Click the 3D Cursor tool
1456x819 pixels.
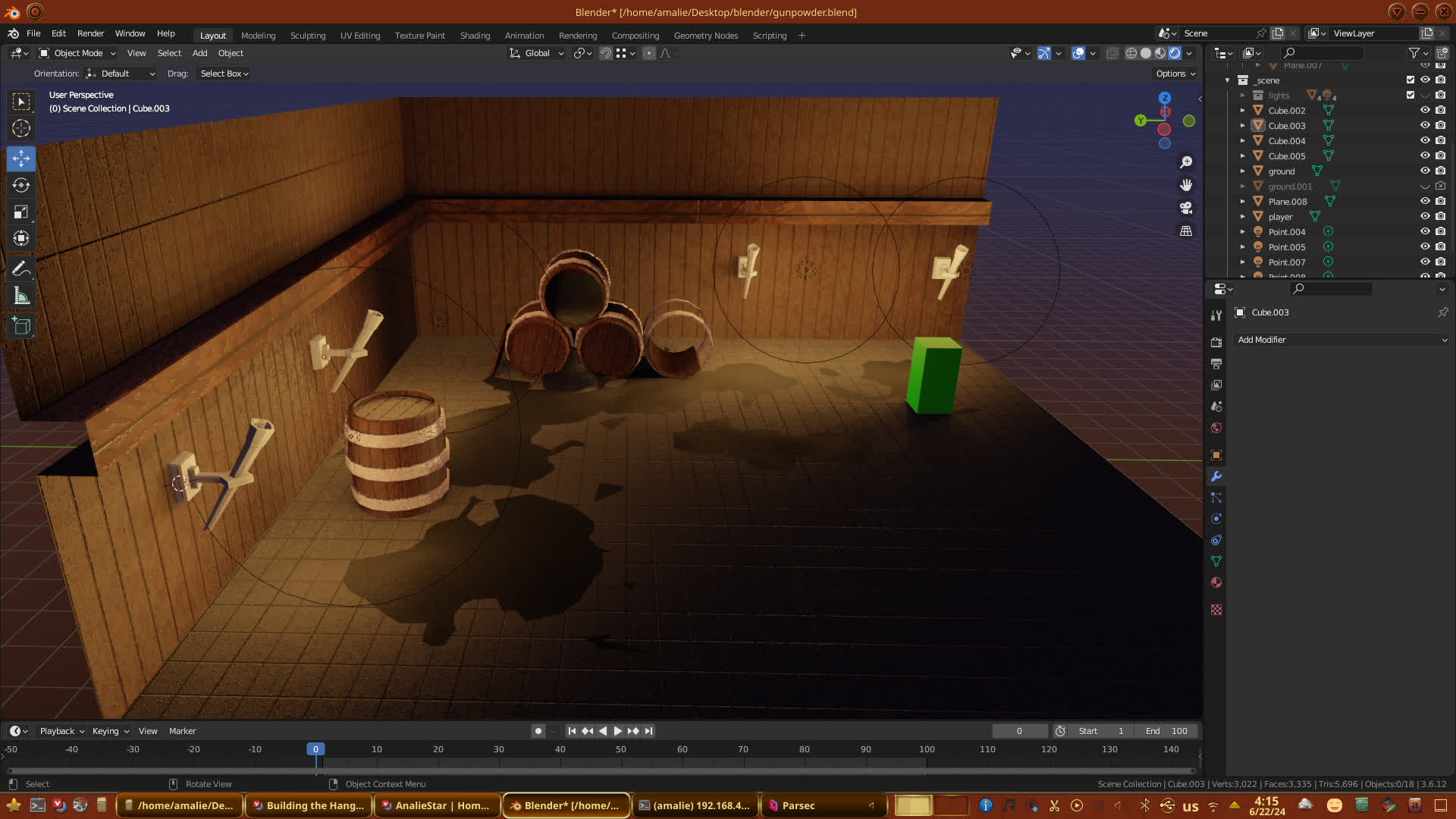pyautogui.click(x=21, y=128)
